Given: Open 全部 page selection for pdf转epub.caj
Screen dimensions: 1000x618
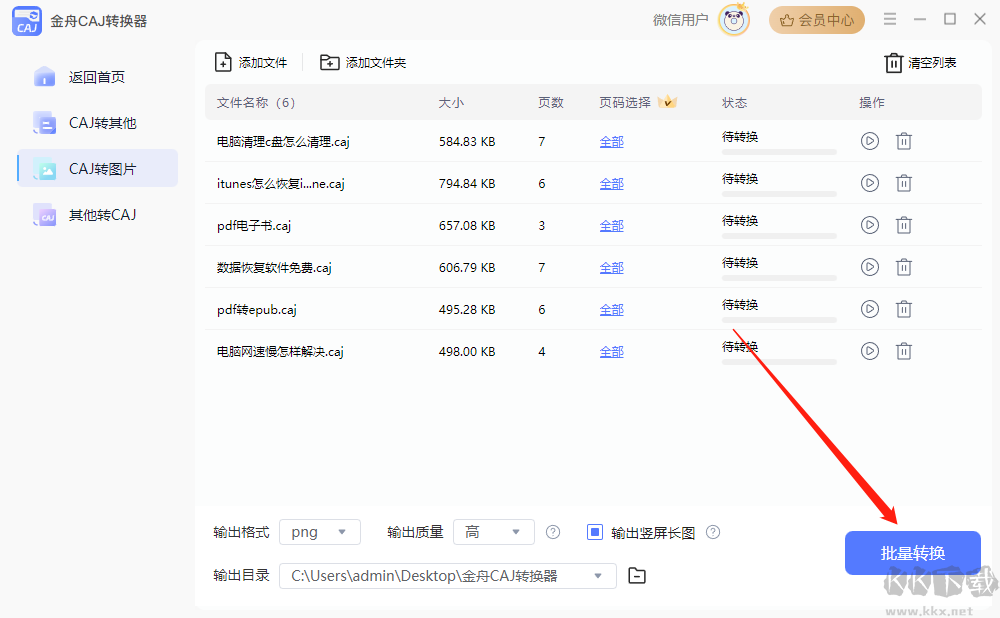Looking at the screenshot, I should tap(612, 310).
